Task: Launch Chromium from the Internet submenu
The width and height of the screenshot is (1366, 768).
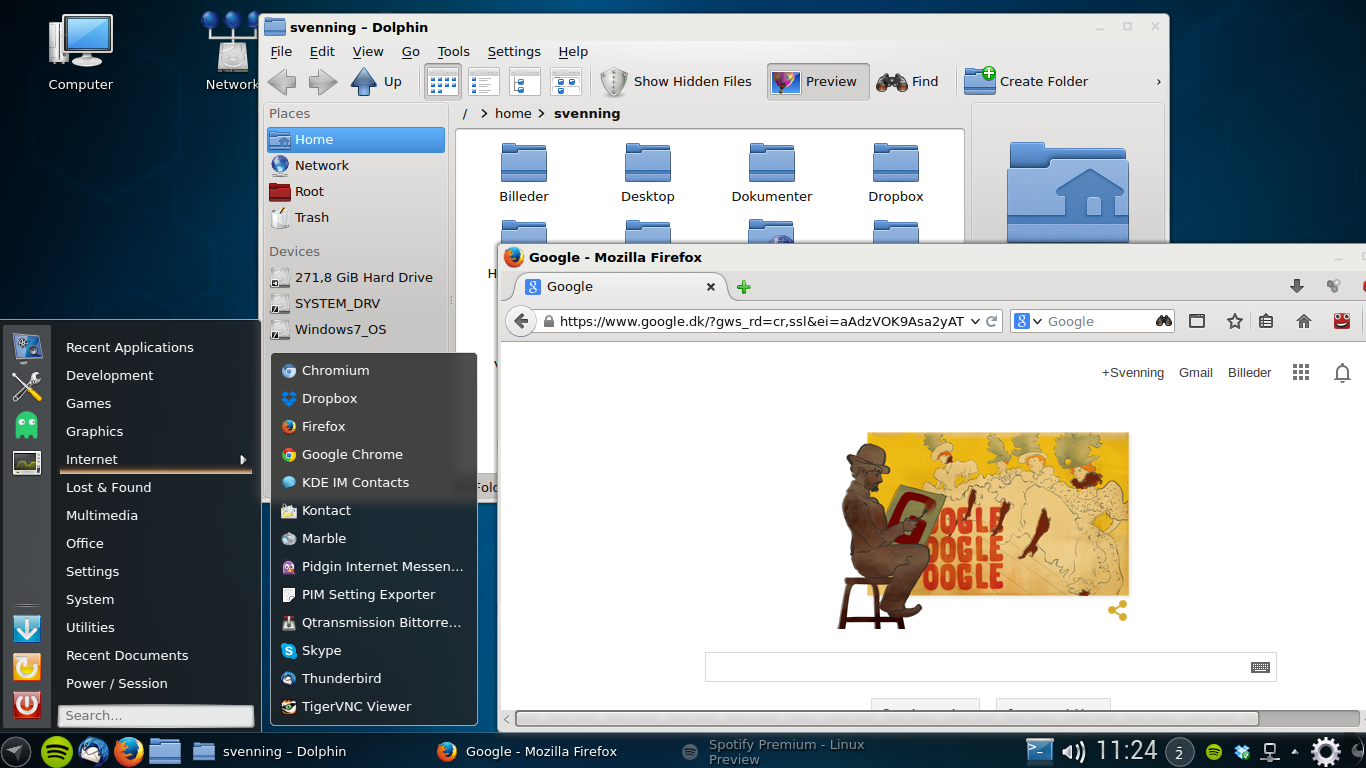Action: pos(374,370)
